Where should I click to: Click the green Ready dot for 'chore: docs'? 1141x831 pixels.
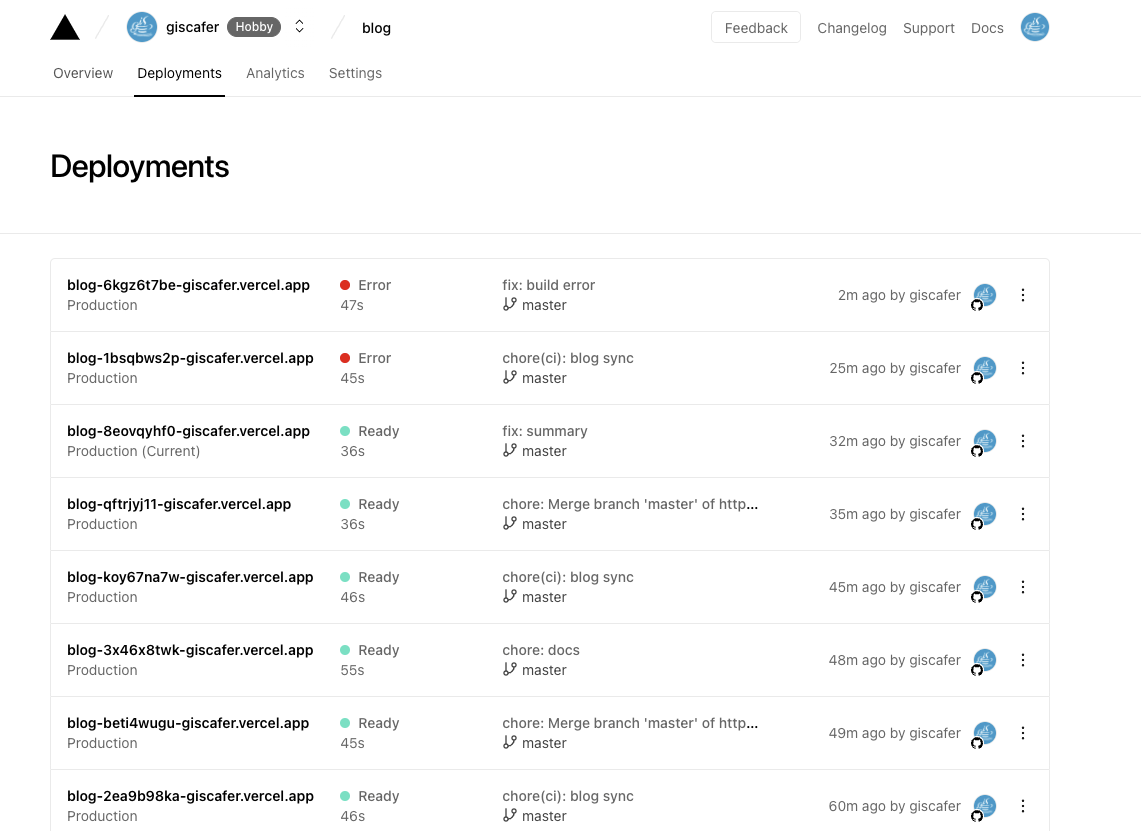click(x=345, y=650)
